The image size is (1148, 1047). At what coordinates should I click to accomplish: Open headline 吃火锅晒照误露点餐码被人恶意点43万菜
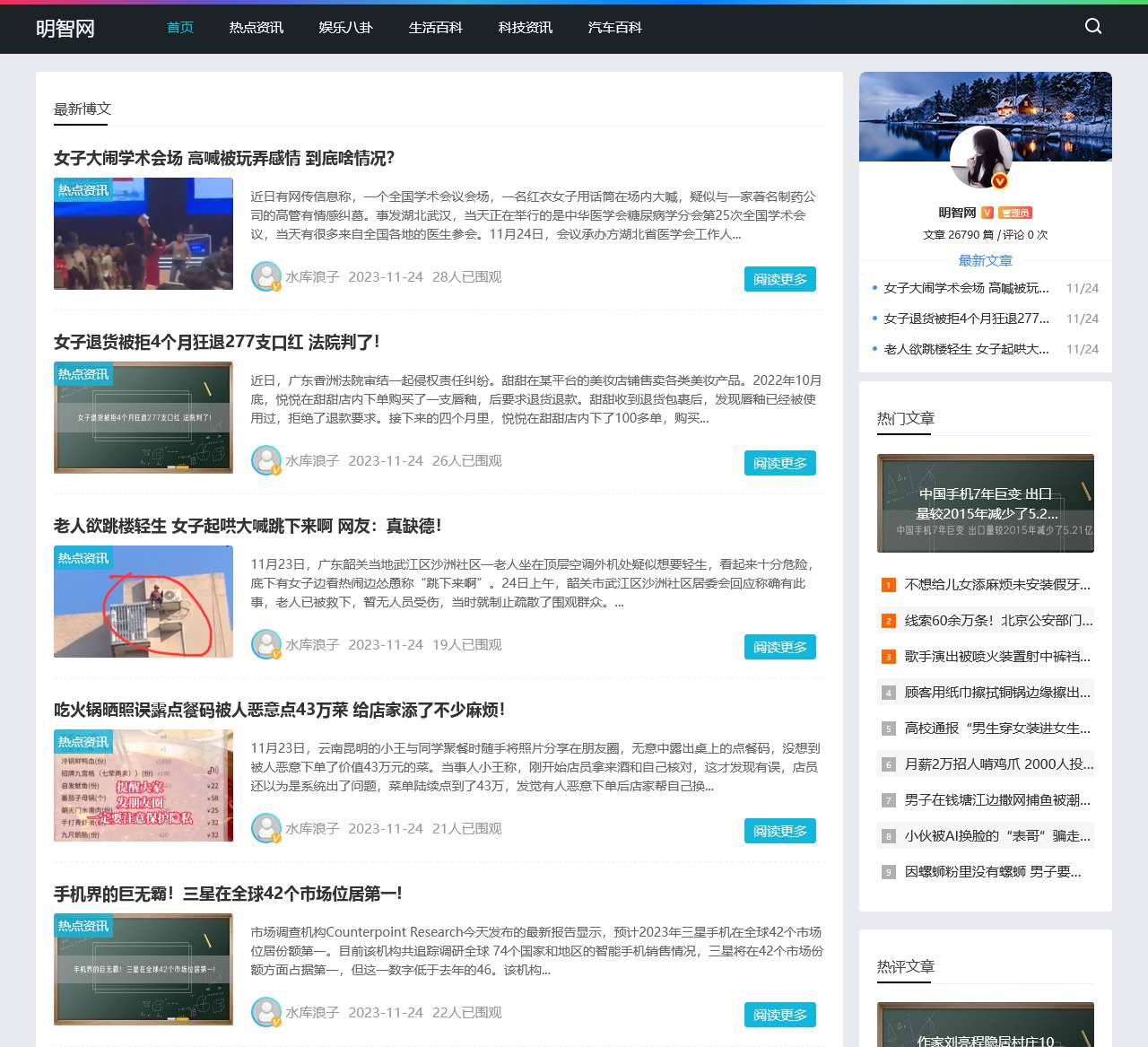tap(280, 710)
